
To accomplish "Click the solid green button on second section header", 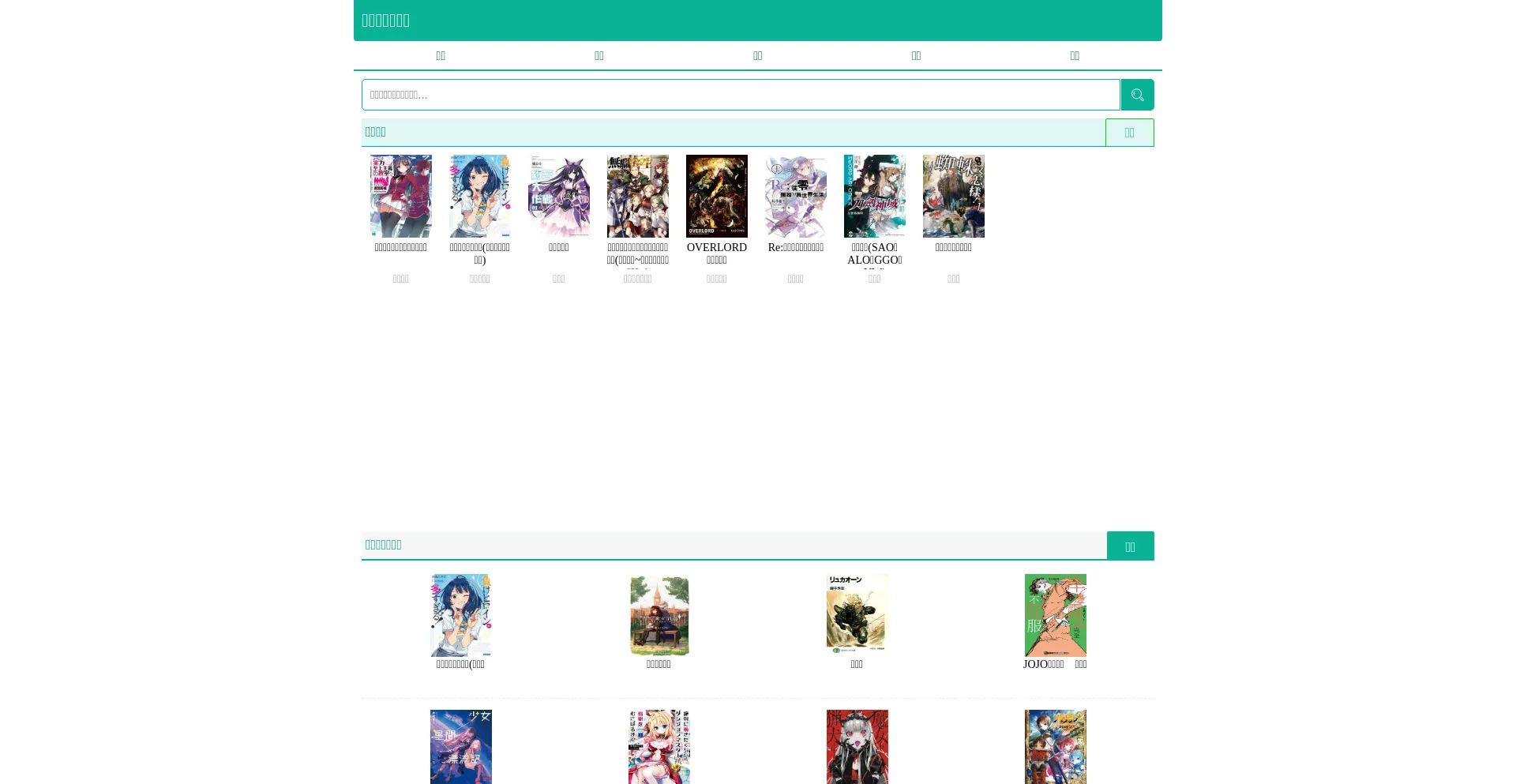I will 1130,546.
